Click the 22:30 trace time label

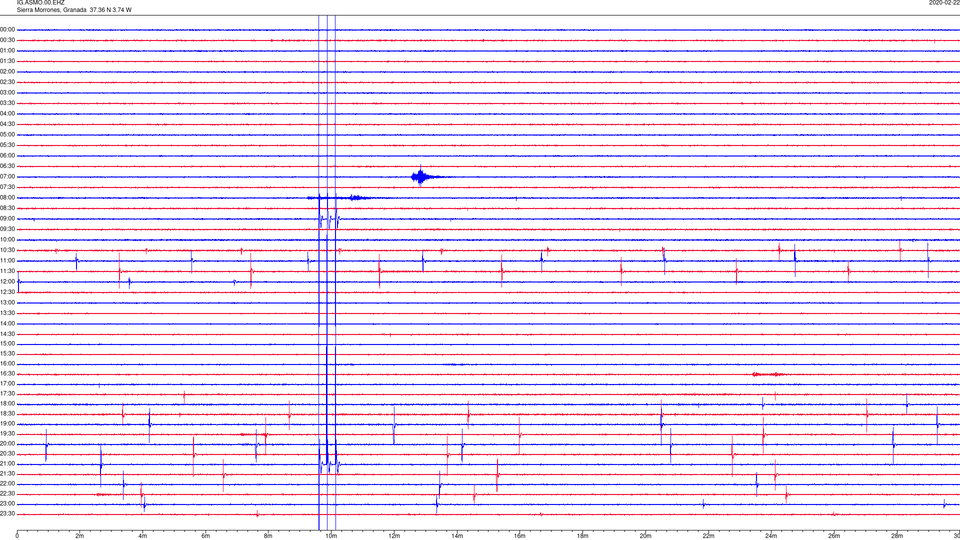point(7,493)
